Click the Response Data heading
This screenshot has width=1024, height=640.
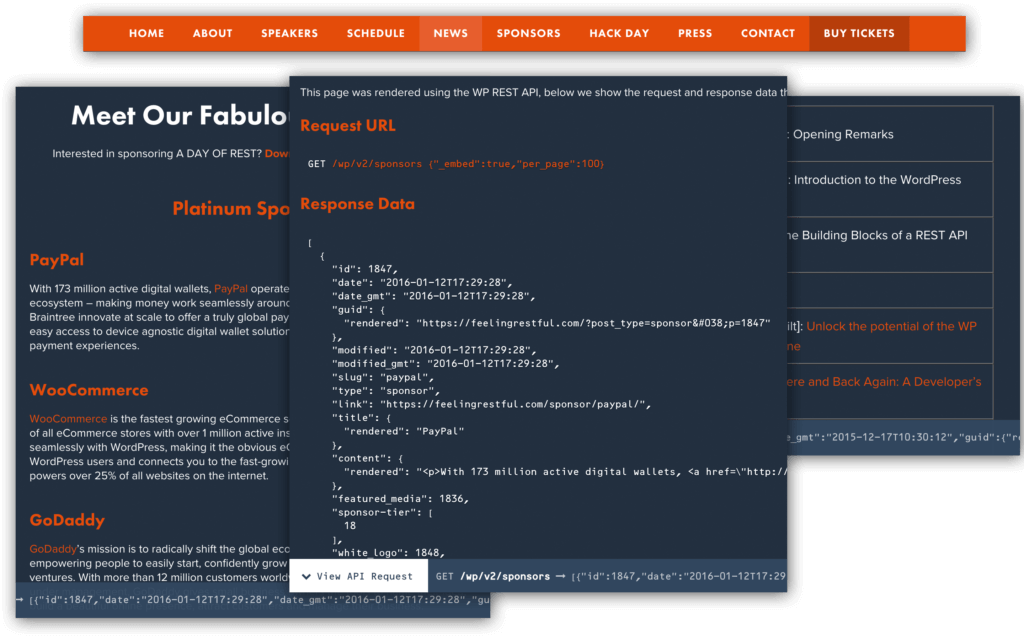pyautogui.click(x=357, y=204)
